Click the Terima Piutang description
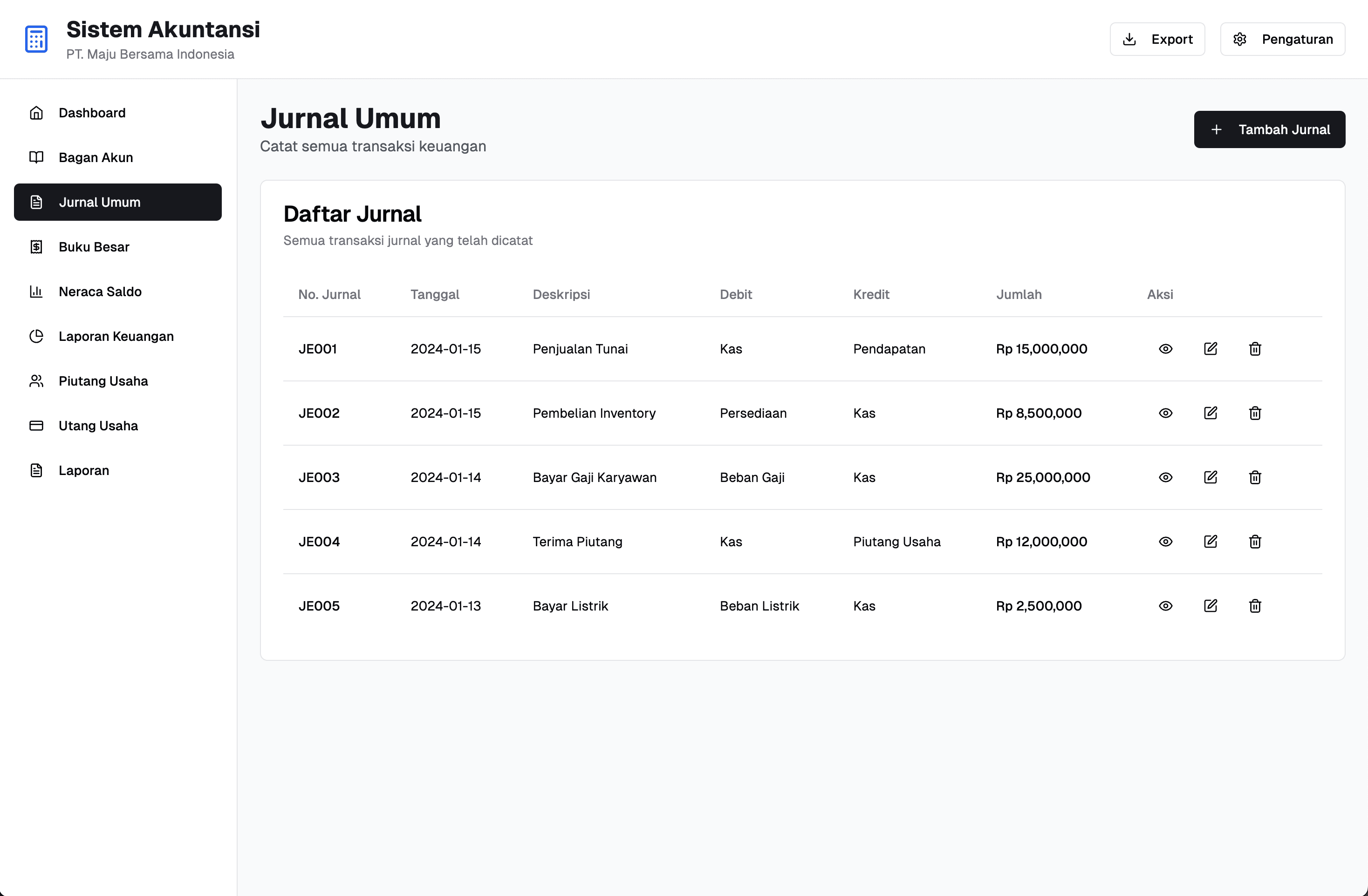This screenshot has height=896, width=1368. tap(577, 542)
